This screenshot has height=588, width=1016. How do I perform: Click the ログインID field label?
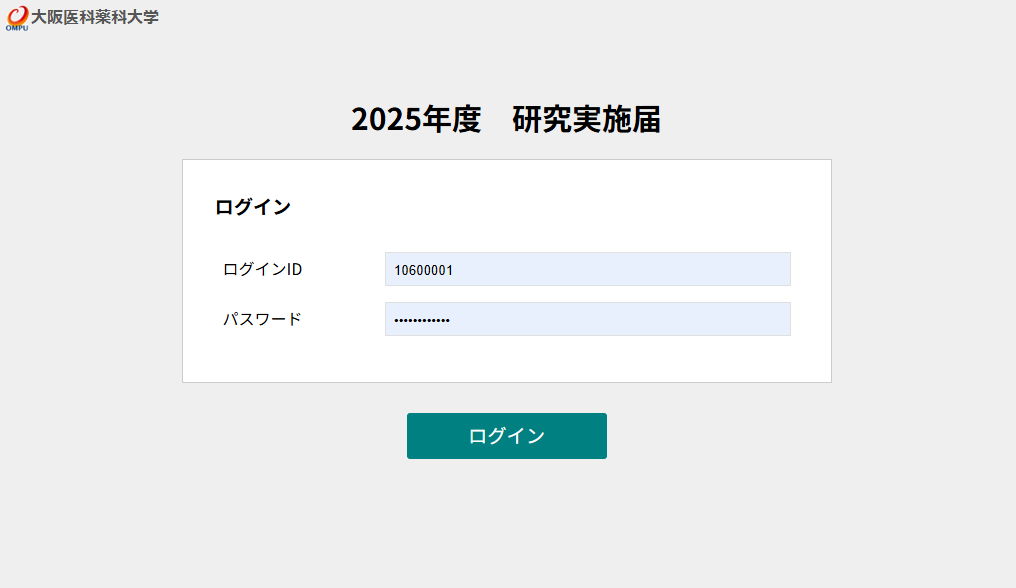click(x=262, y=269)
